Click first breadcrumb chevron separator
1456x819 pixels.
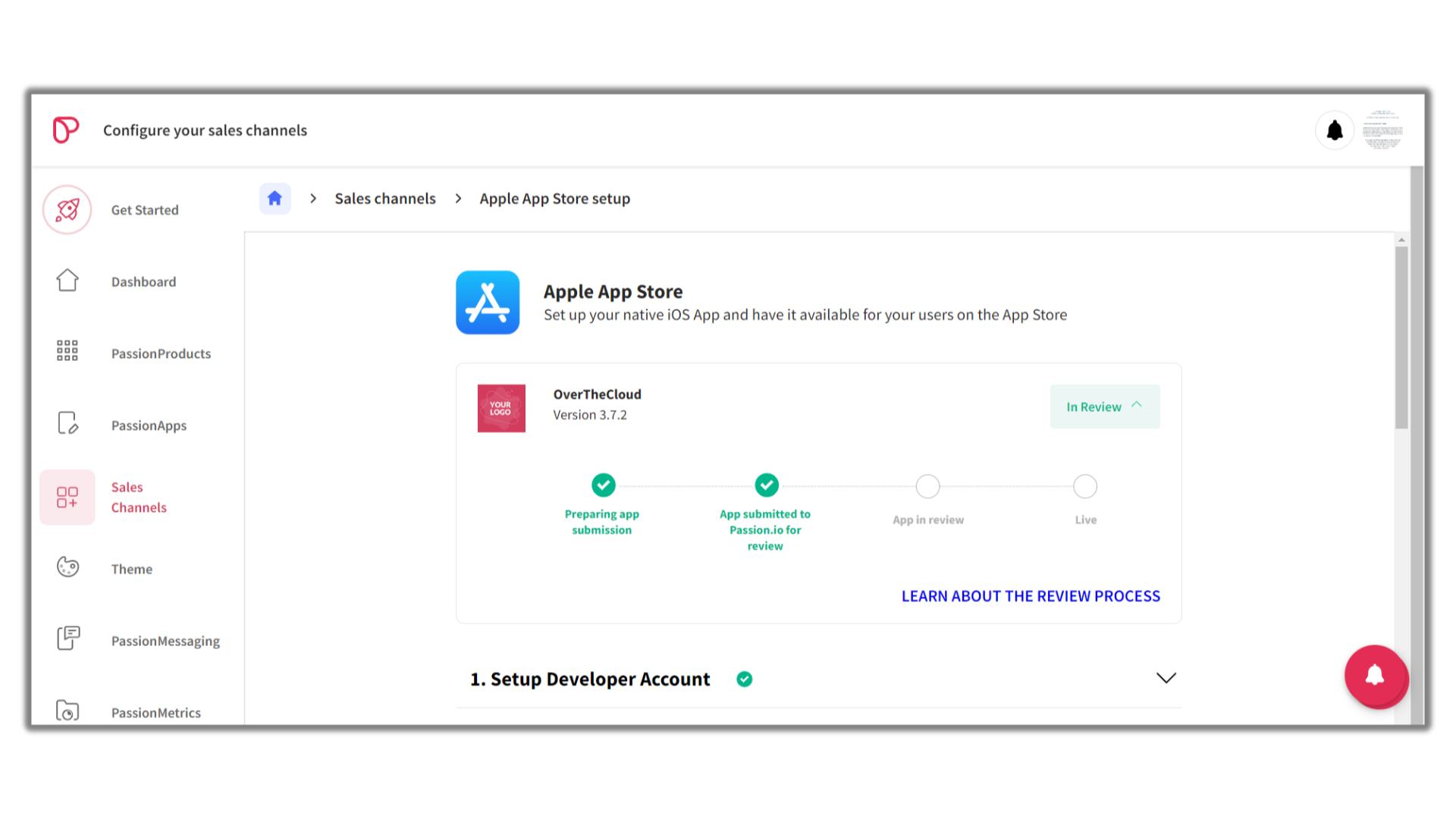click(313, 199)
